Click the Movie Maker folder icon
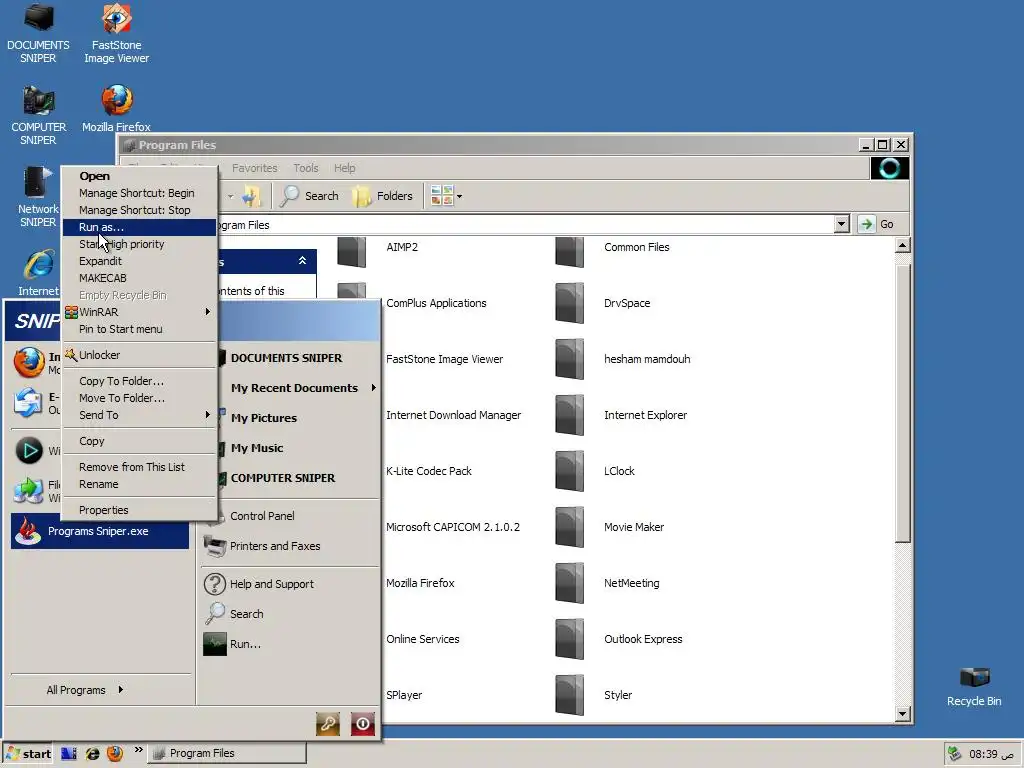The image size is (1024, 768). coord(569,527)
